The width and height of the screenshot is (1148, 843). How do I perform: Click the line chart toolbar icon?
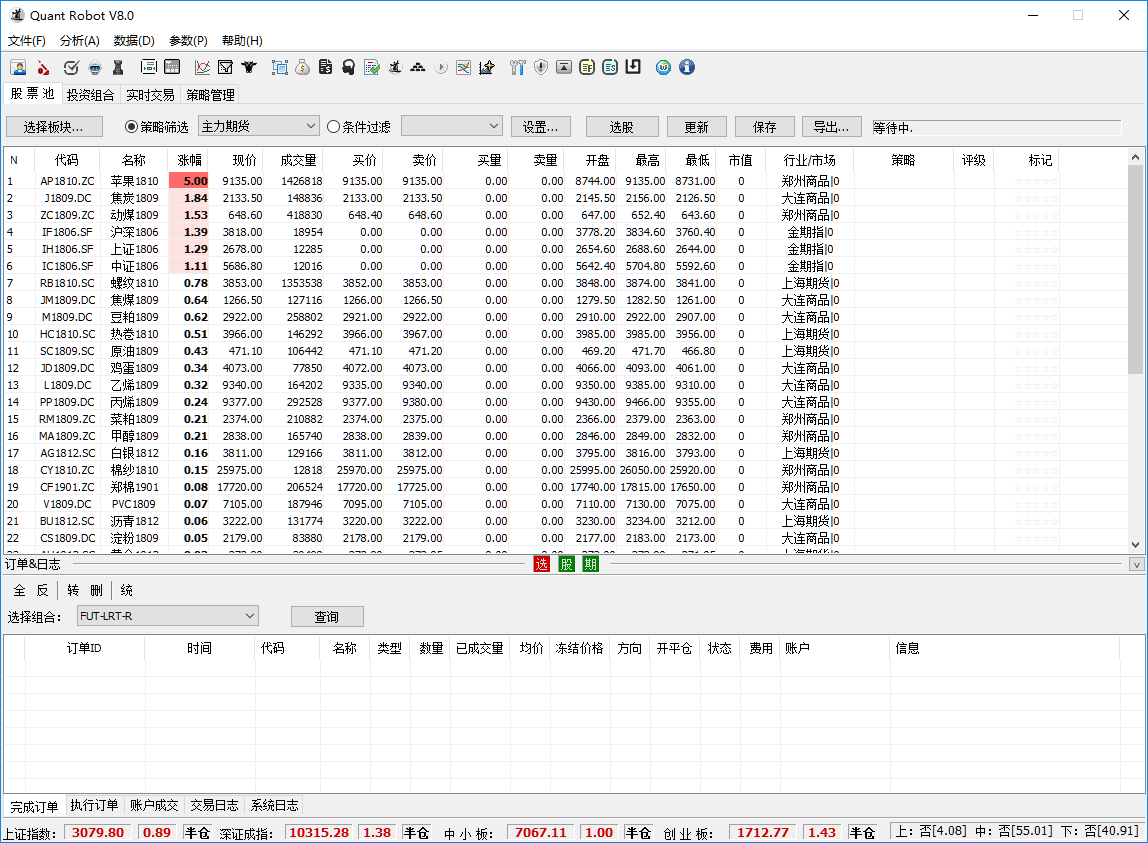point(203,67)
